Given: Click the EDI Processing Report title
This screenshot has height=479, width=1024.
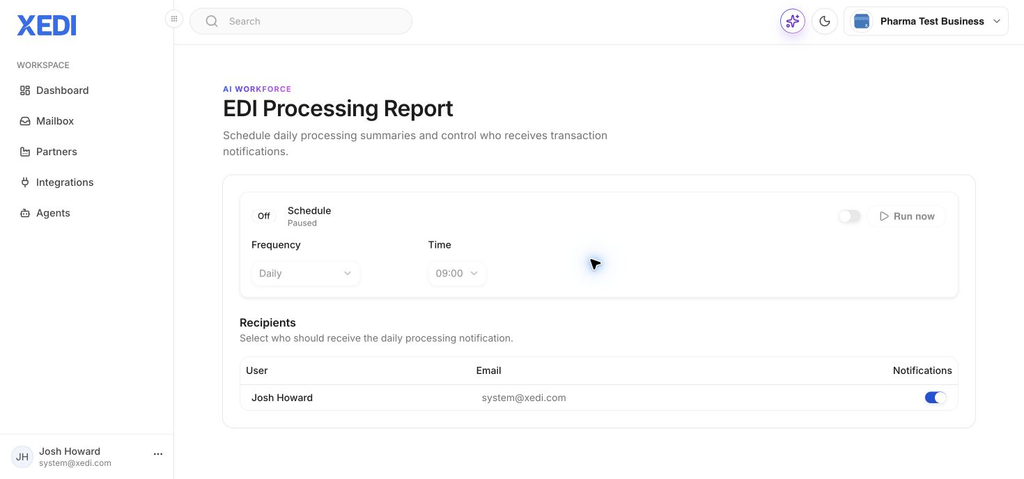Looking at the screenshot, I should [x=338, y=108].
